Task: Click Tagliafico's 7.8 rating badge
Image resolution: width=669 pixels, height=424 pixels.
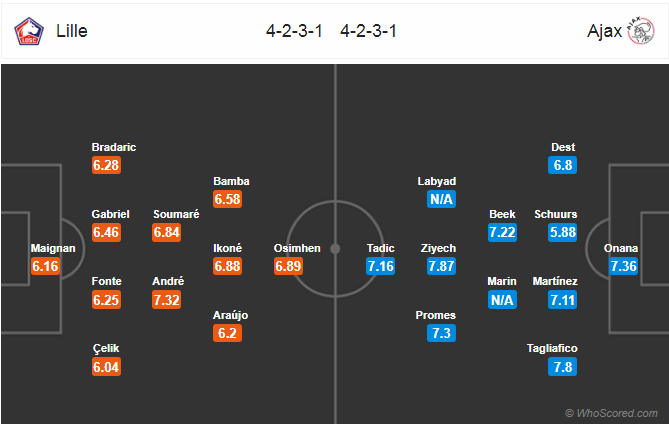Action: click(562, 367)
